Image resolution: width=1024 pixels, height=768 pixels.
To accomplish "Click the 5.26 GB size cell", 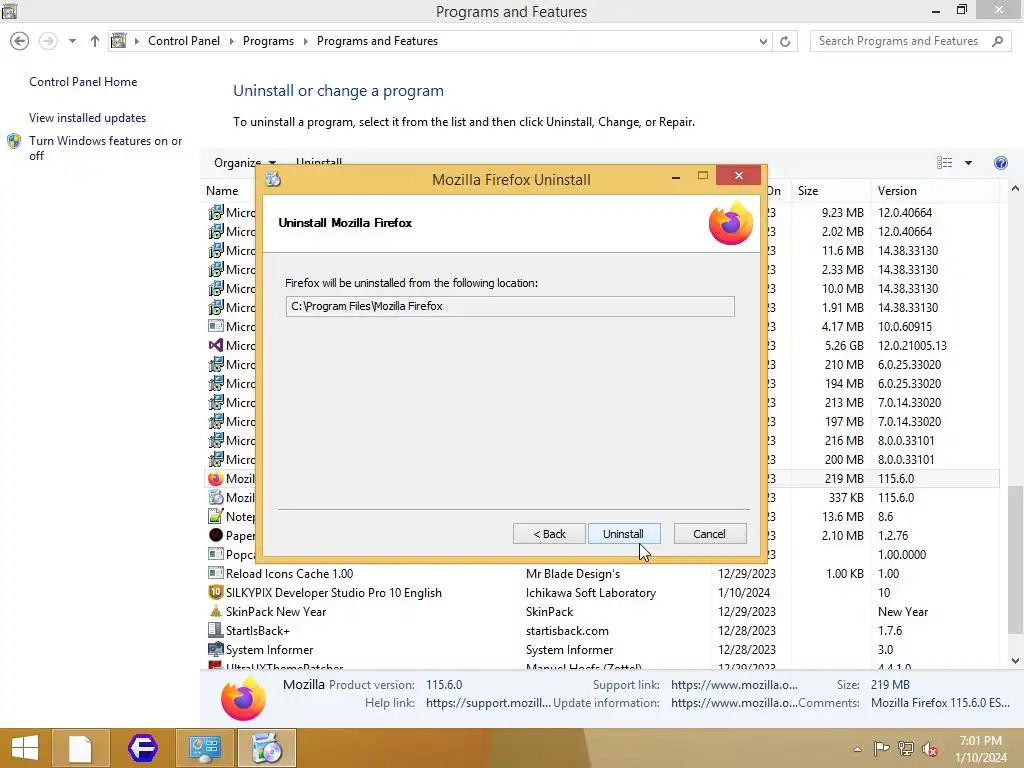I will point(844,345).
